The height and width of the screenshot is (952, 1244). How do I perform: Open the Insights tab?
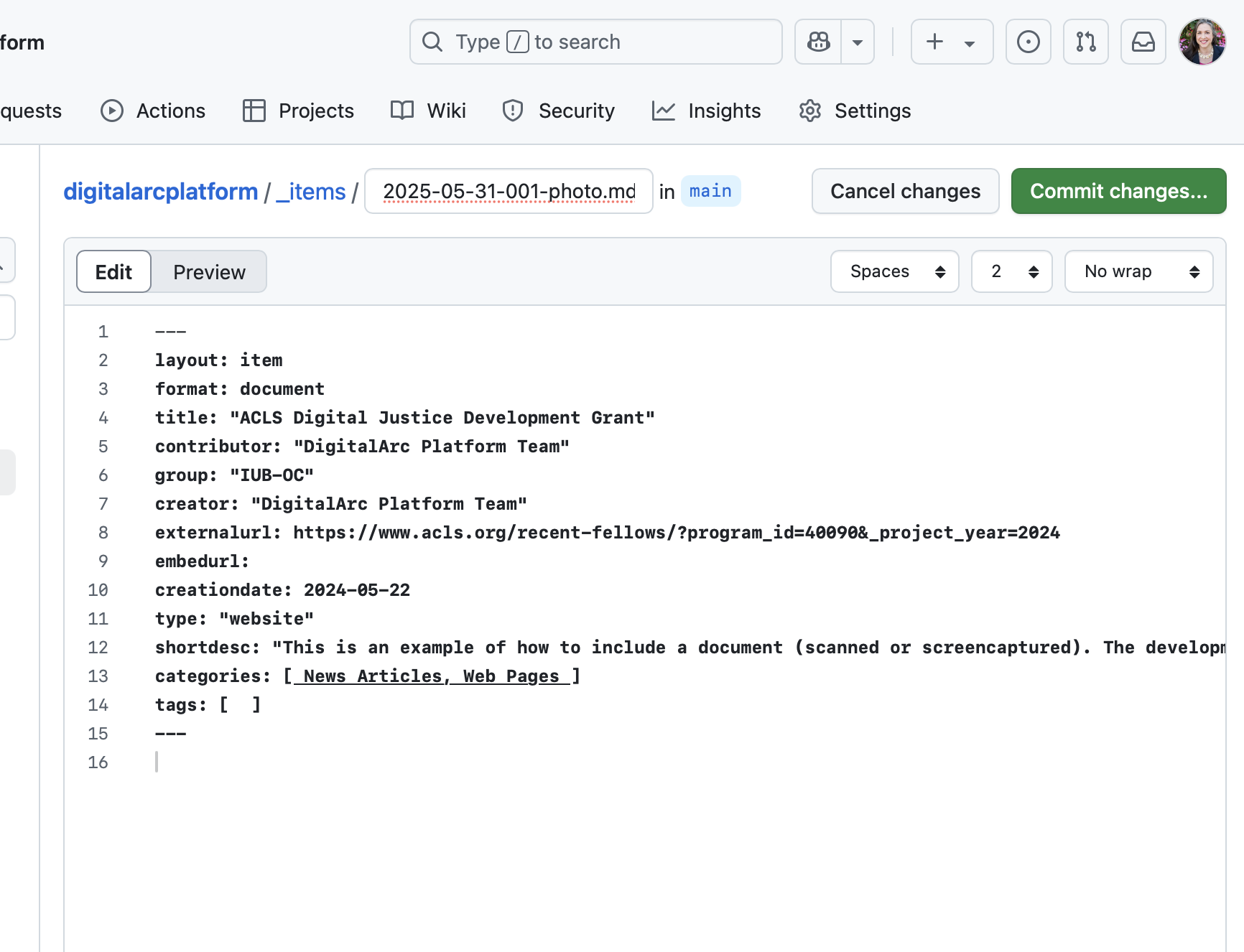(x=706, y=111)
